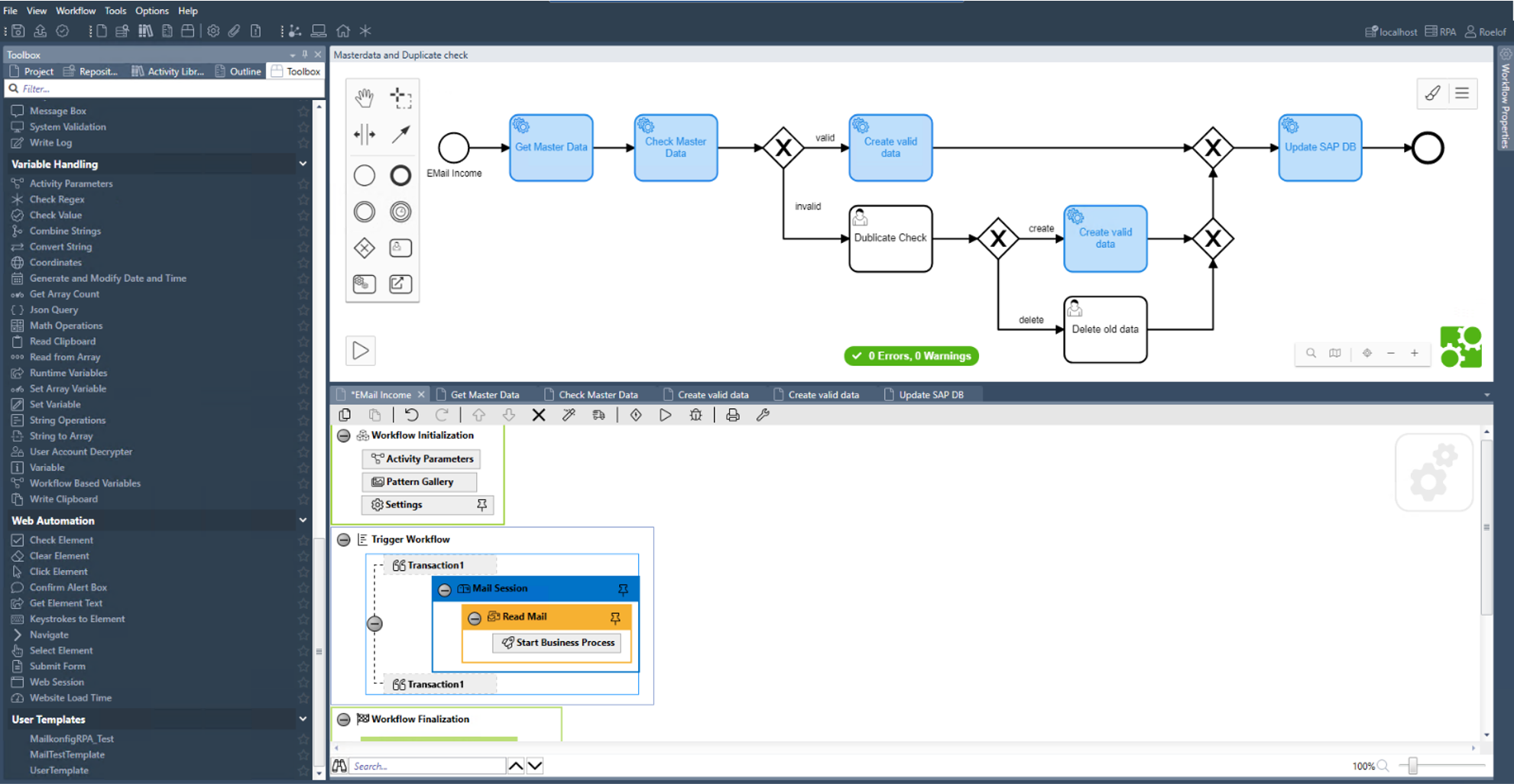Pick the Start Event circle from the palette
Image resolution: width=1514 pixels, height=784 pixels.
click(365, 175)
